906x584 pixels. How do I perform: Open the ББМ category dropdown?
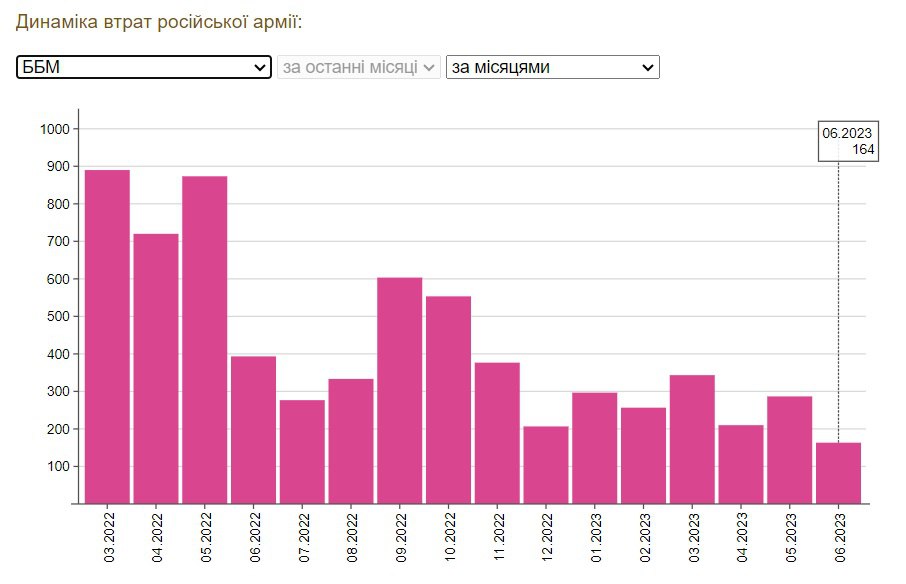pos(143,67)
